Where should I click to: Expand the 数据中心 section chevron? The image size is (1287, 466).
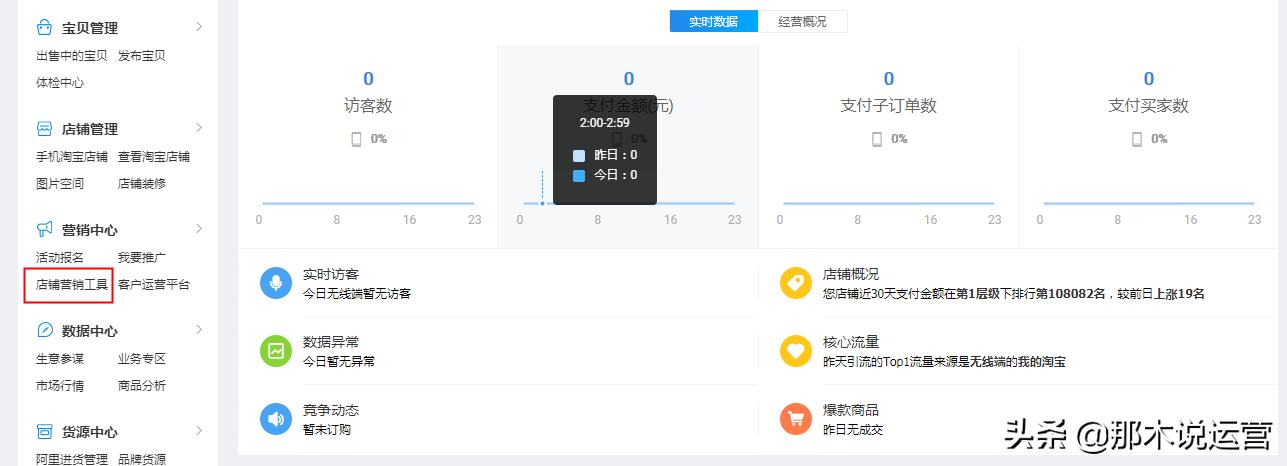click(x=199, y=329)
